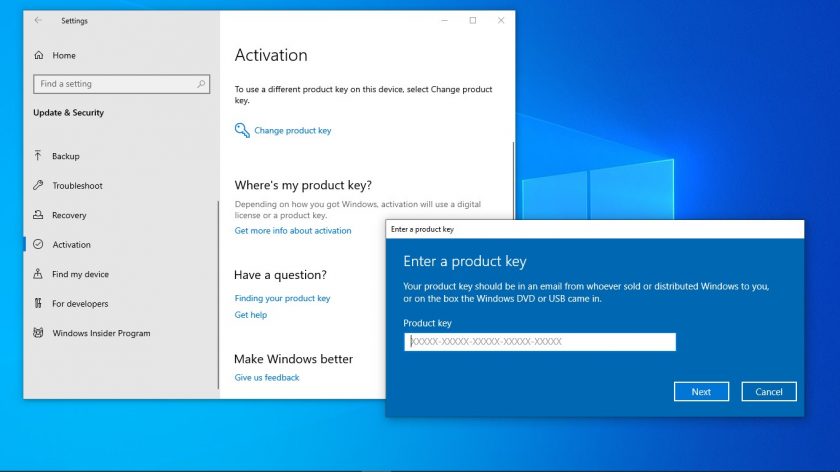Click the key icon beside Change product key
The width and height of the screenshot is (840, 472).
[242, 130]
